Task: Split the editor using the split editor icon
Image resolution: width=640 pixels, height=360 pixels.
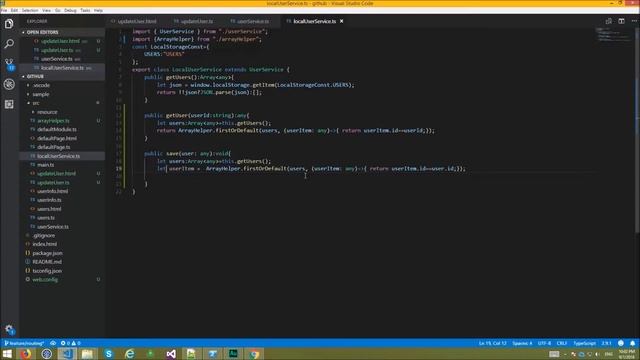Action: click(621, 21)
